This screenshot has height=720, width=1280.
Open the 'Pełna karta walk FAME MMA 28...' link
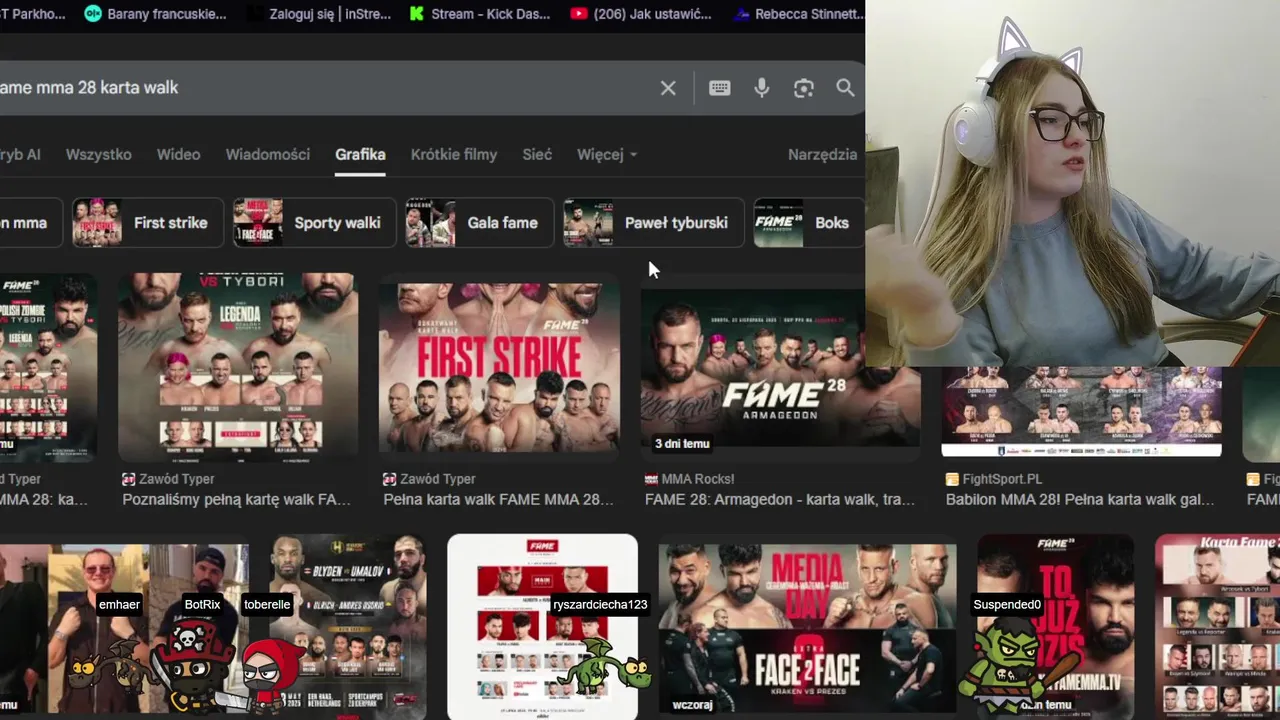pos(499,499)
